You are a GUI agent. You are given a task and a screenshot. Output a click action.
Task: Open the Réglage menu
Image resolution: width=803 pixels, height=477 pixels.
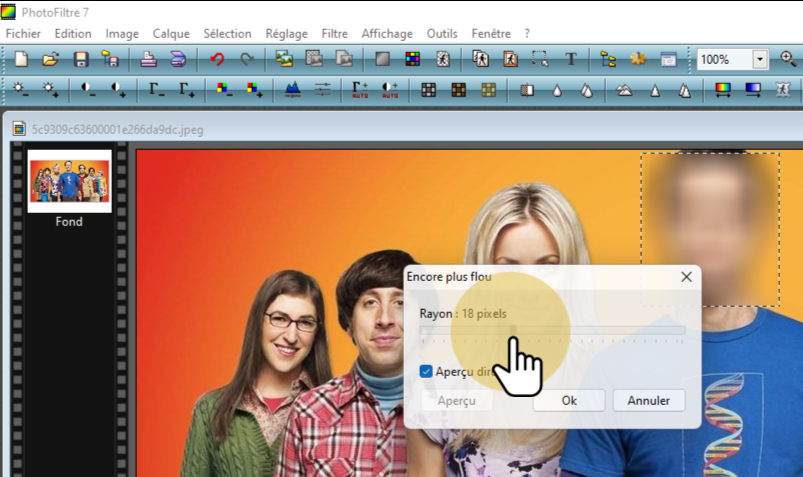pyautogui.click(x=286, y=34)
